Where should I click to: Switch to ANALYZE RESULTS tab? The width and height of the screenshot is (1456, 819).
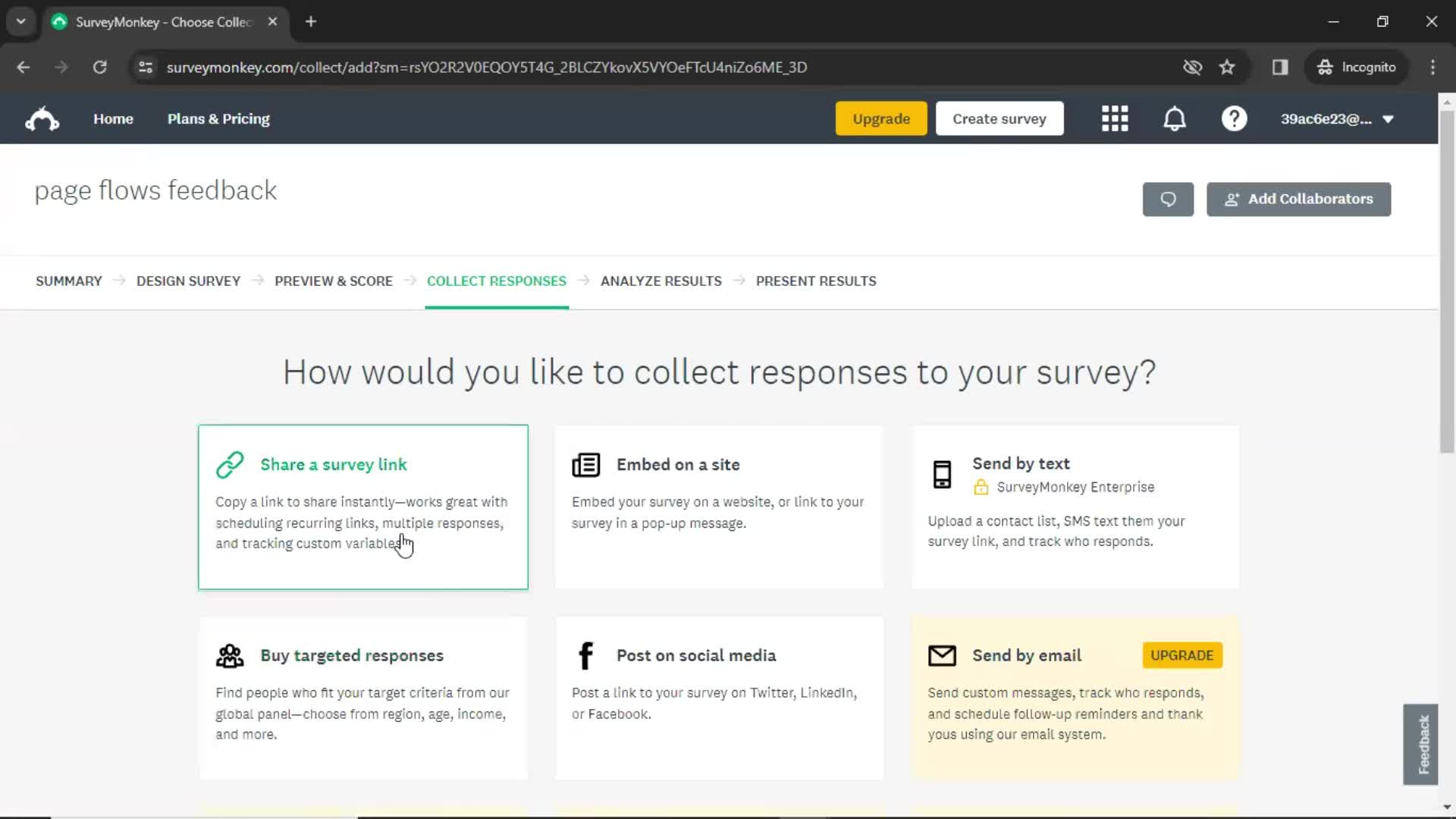click(x=661, y=280)
